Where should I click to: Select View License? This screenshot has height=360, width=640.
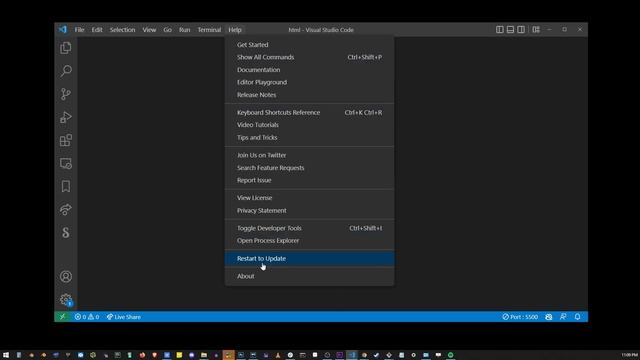pos(309,198)
